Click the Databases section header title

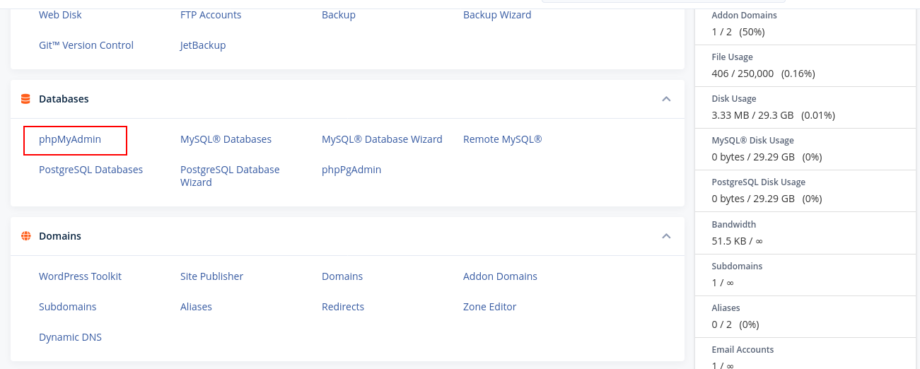(64, 99)
